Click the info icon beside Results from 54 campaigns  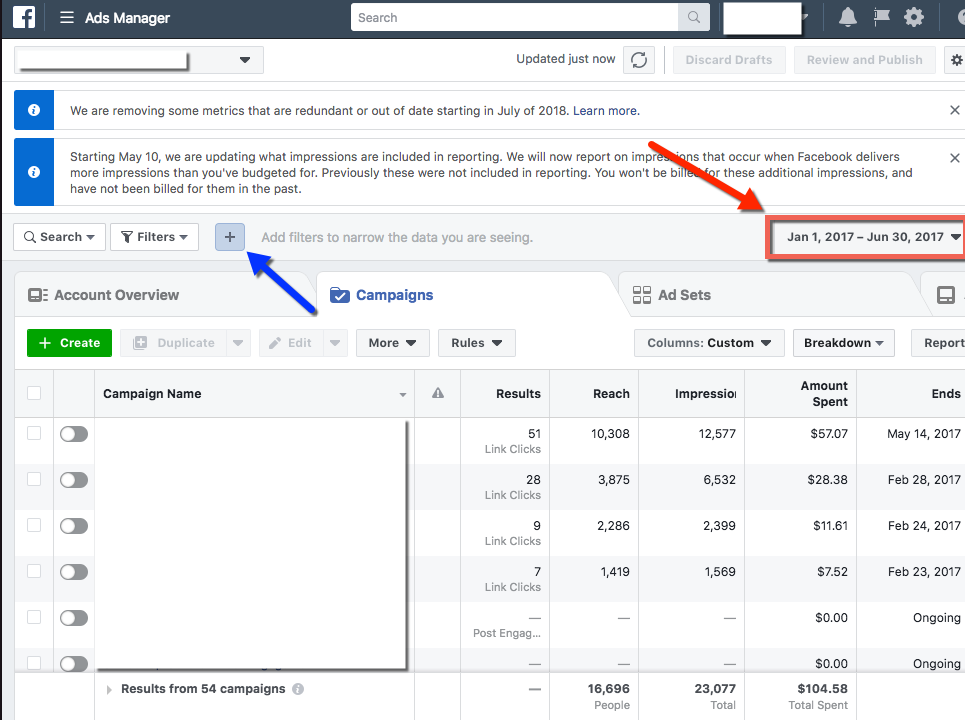[298, 689]
